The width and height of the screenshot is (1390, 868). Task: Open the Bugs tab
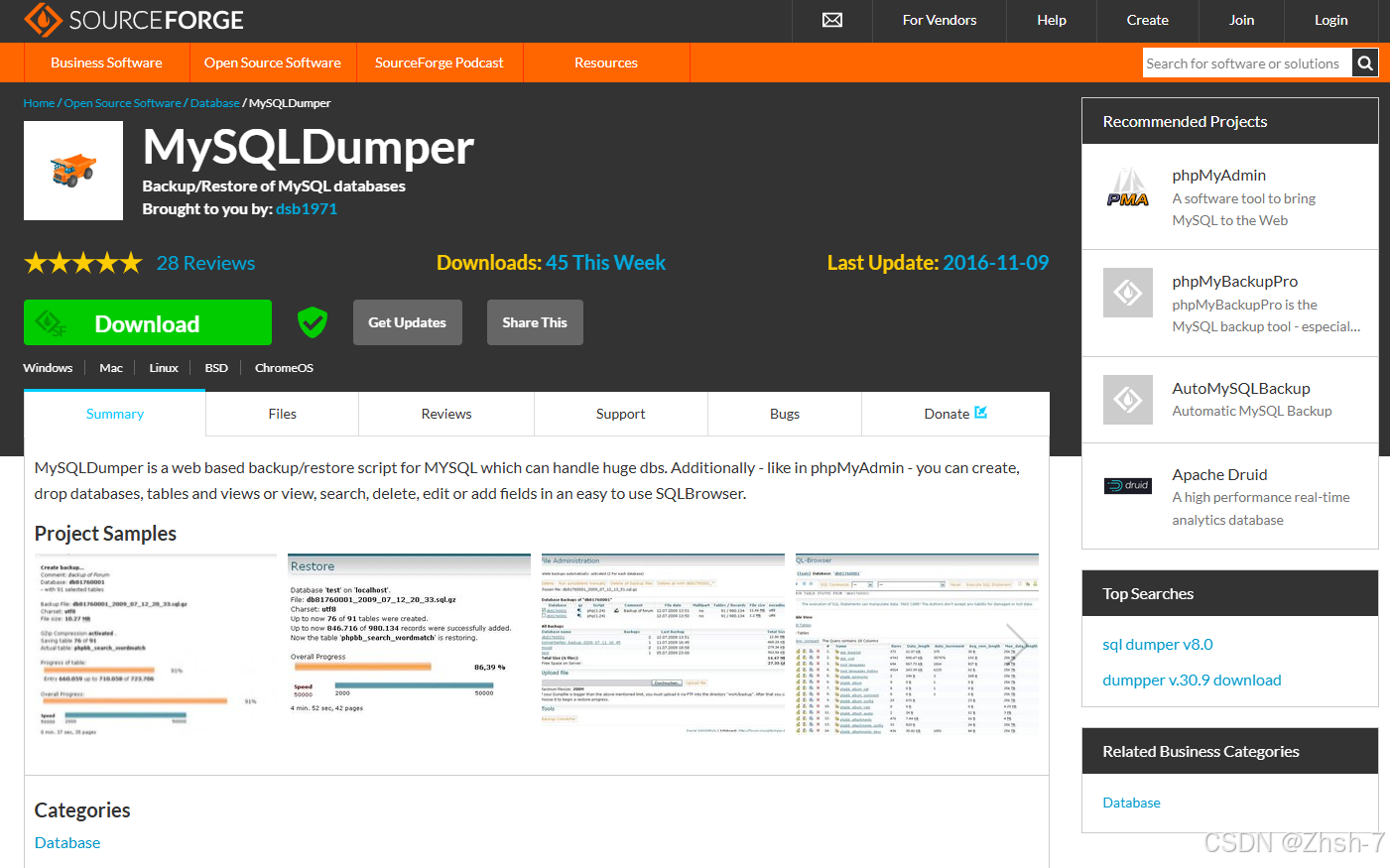tap(785, 414)
